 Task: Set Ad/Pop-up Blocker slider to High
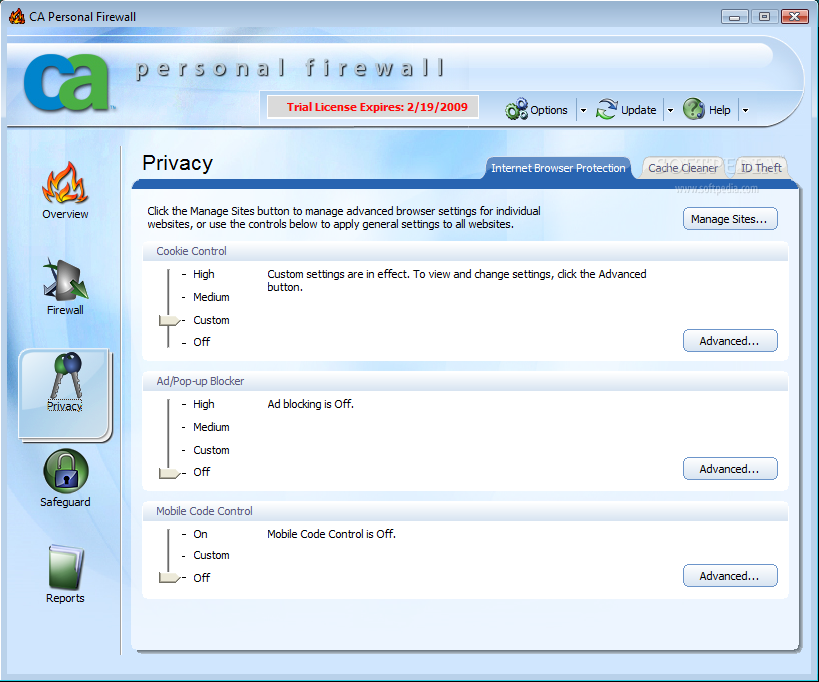pyautogui.click(x=203, y=404)
